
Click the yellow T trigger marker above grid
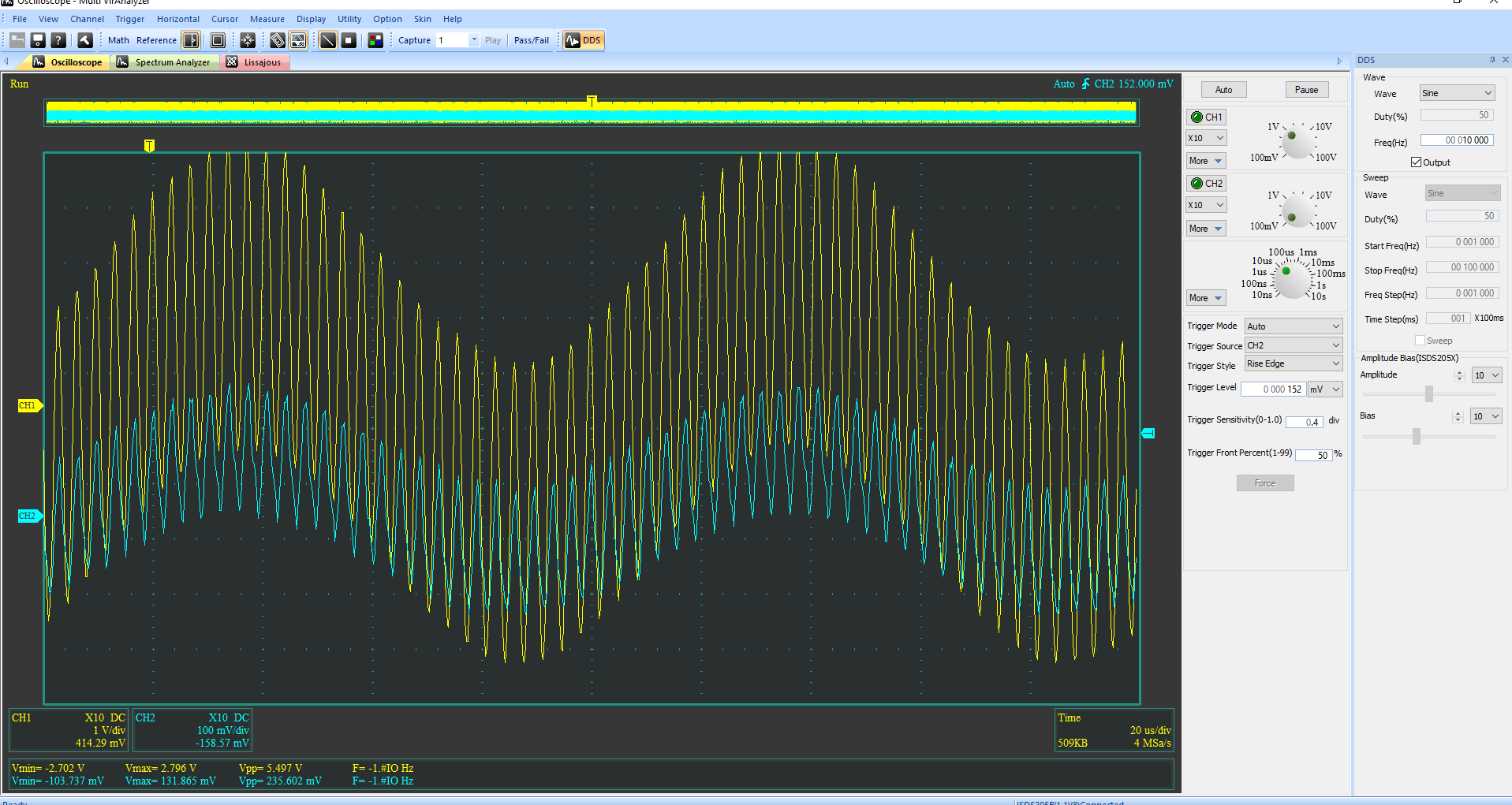pos(149,145)
